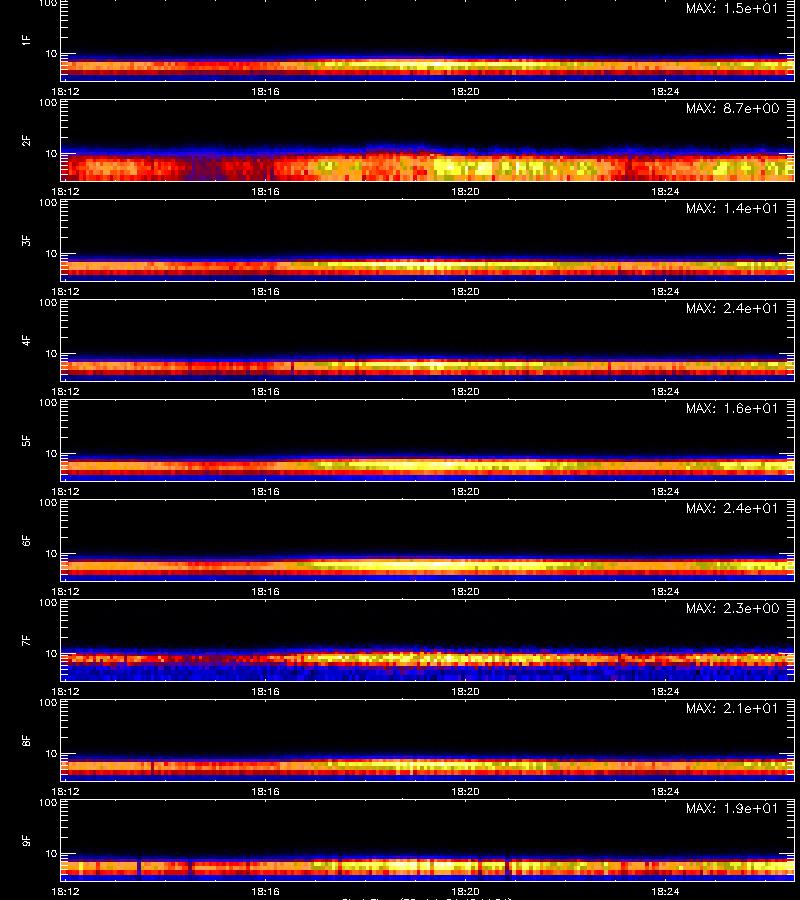Select the MAX: 8.7e+00 readout
This screenshot has width=800, height=900.
[732, 108]
